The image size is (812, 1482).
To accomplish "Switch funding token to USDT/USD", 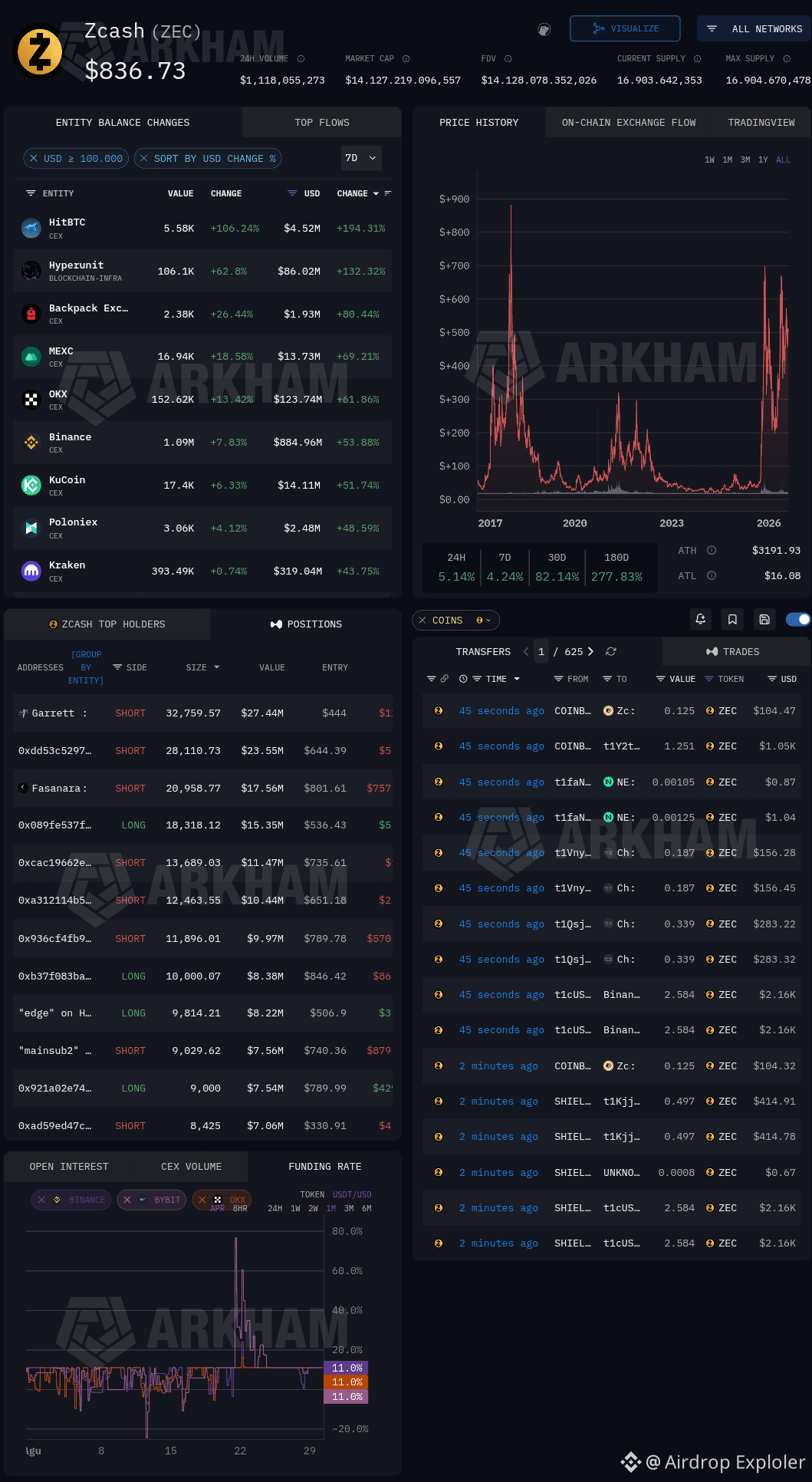I will click(x=352, y=1194).
